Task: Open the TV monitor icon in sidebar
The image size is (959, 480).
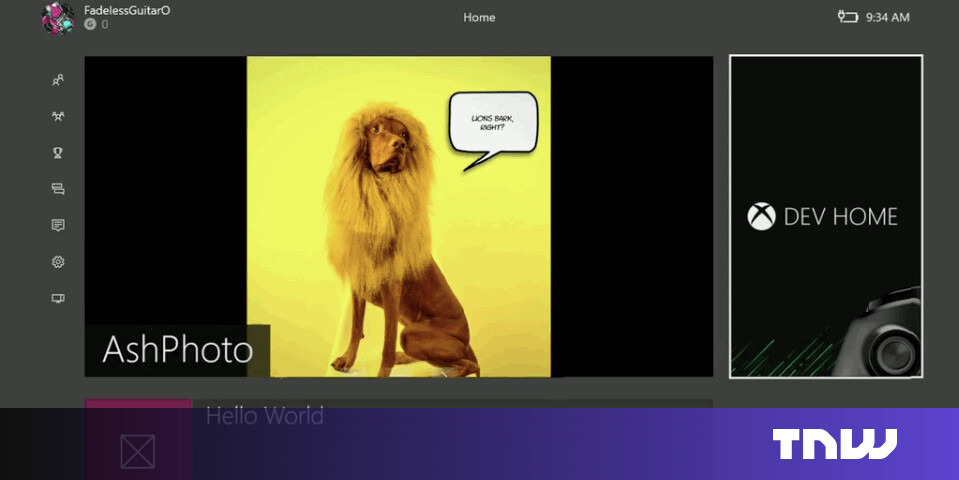Action: click(57, 298)
